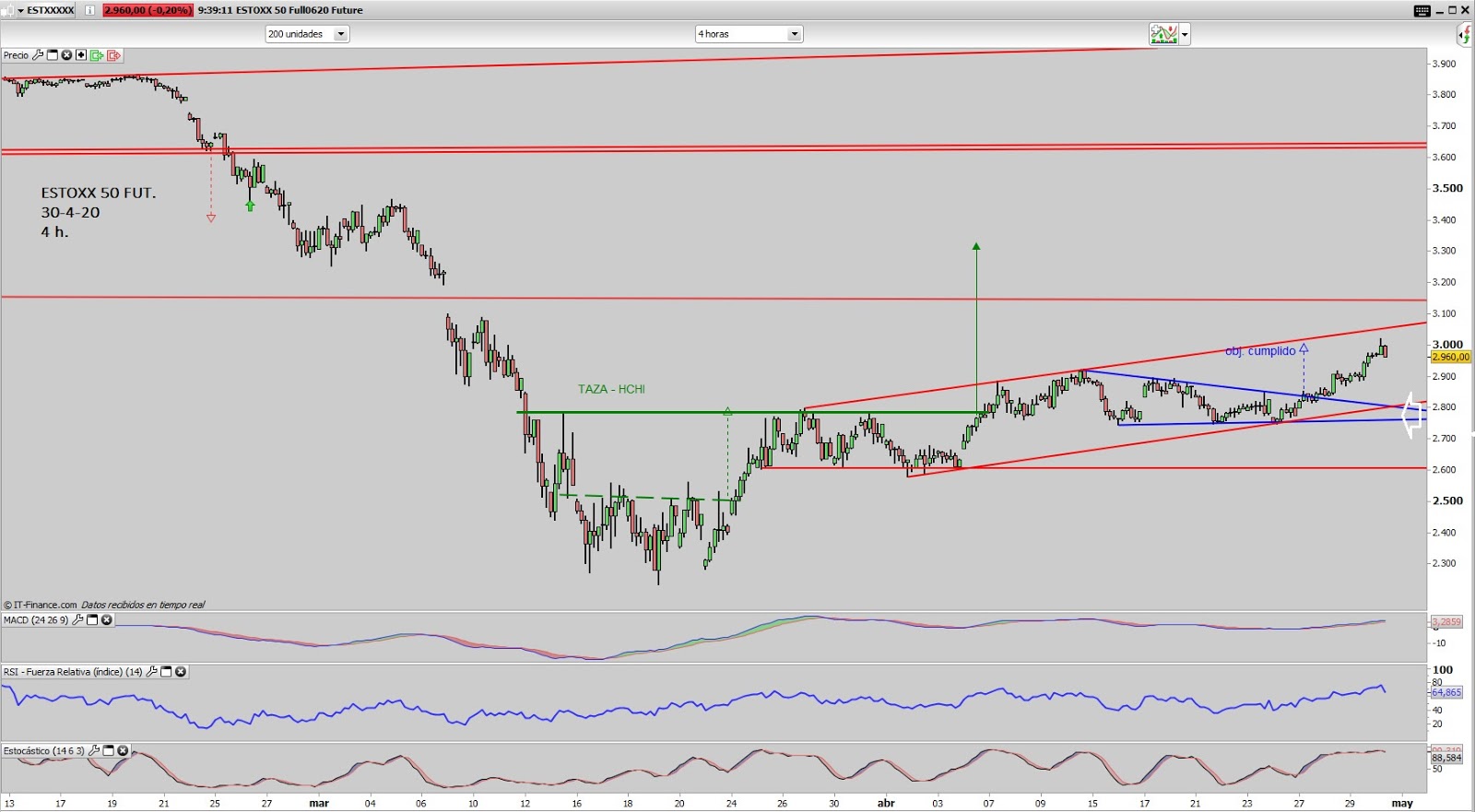Viewport: 1475px width, 812px height.
Task: Click the Estocástico (14 6 3) label
Action: click(44, 751)
